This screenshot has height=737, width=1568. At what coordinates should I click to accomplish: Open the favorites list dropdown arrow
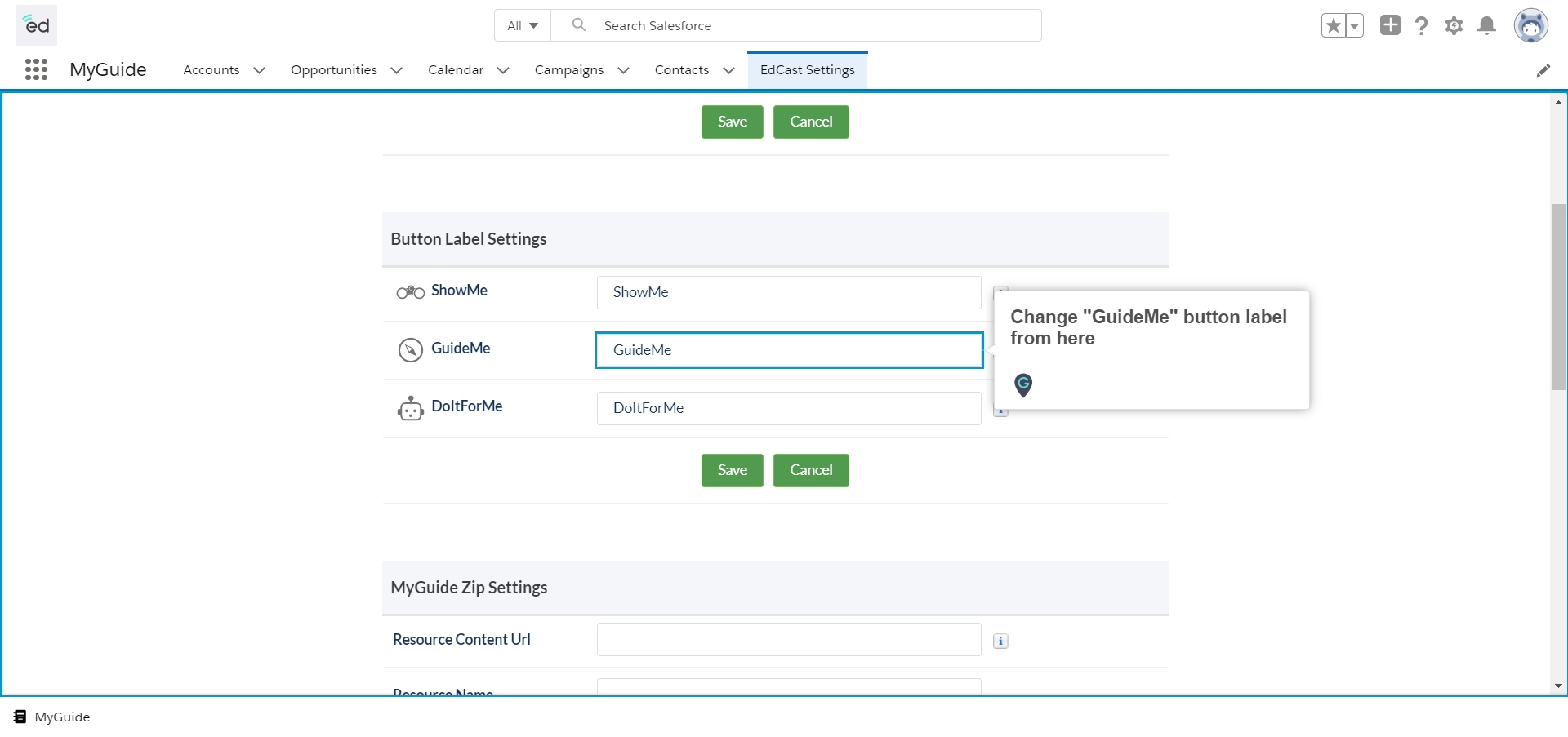pyautogui.click(x=1355, y=25)
